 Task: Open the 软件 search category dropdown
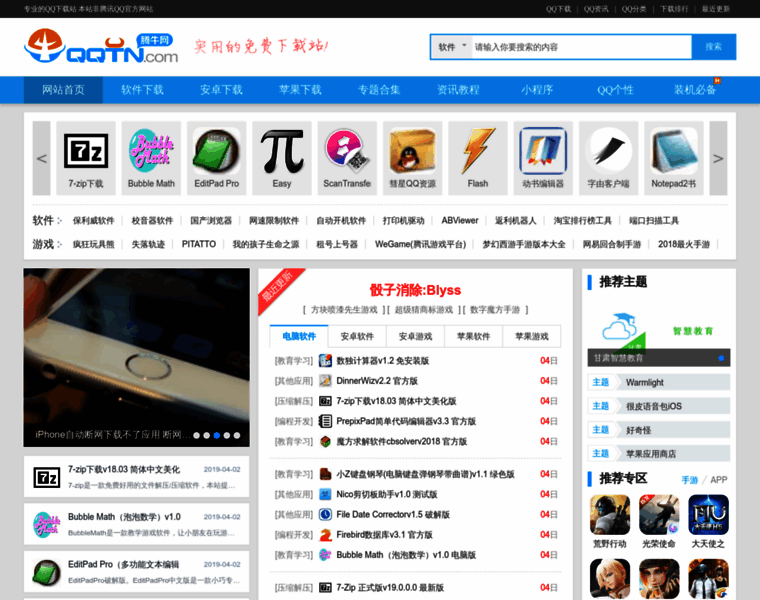[452, 47]
